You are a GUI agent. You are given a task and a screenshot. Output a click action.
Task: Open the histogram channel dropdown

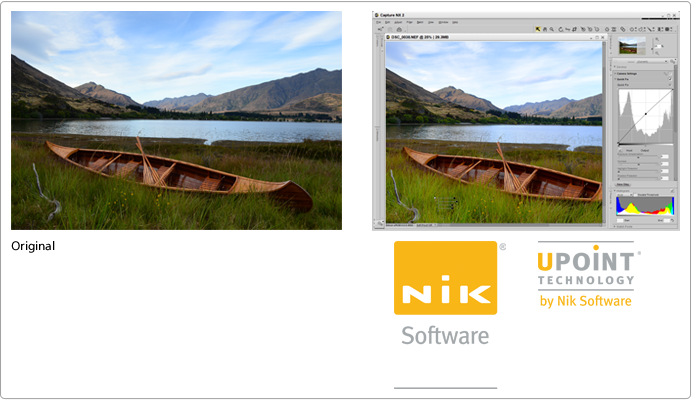coord(624,195)
